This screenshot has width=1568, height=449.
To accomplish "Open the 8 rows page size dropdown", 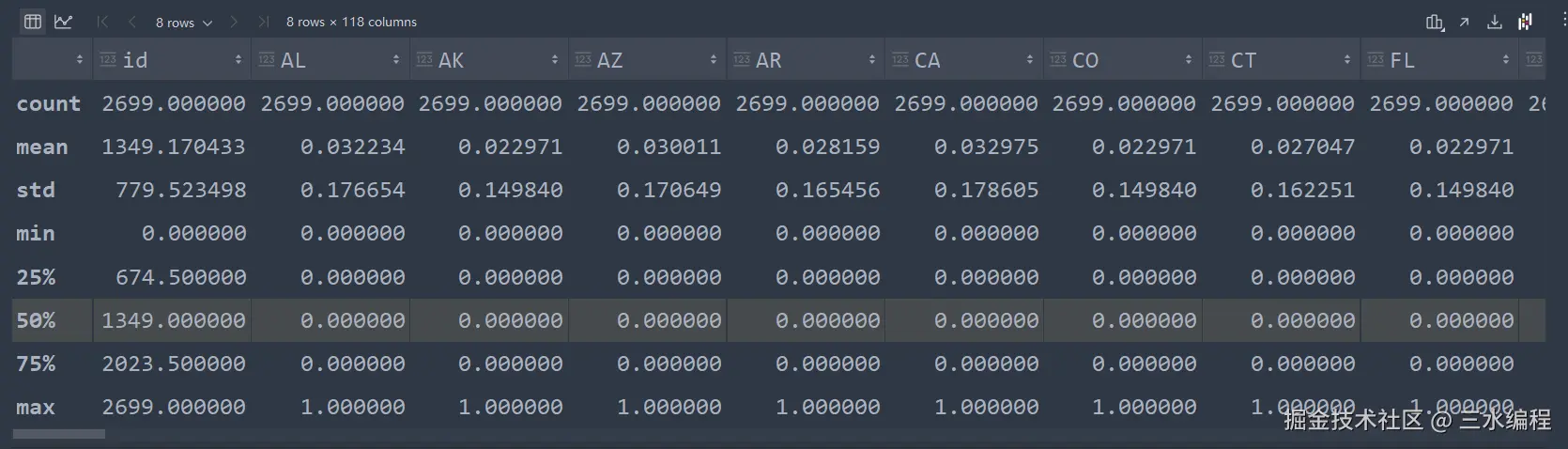I will [x=184, y=22].
